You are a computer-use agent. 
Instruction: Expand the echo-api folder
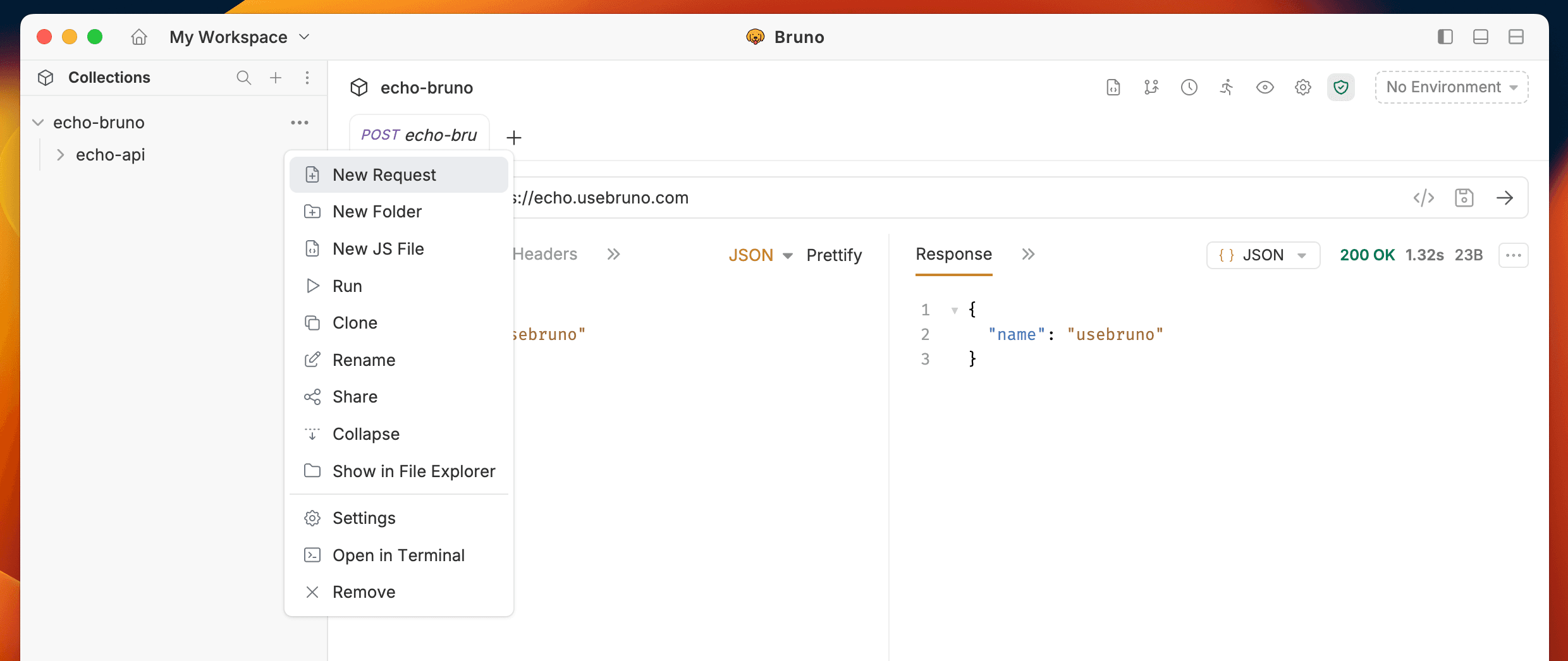click(x=61, y=154)
